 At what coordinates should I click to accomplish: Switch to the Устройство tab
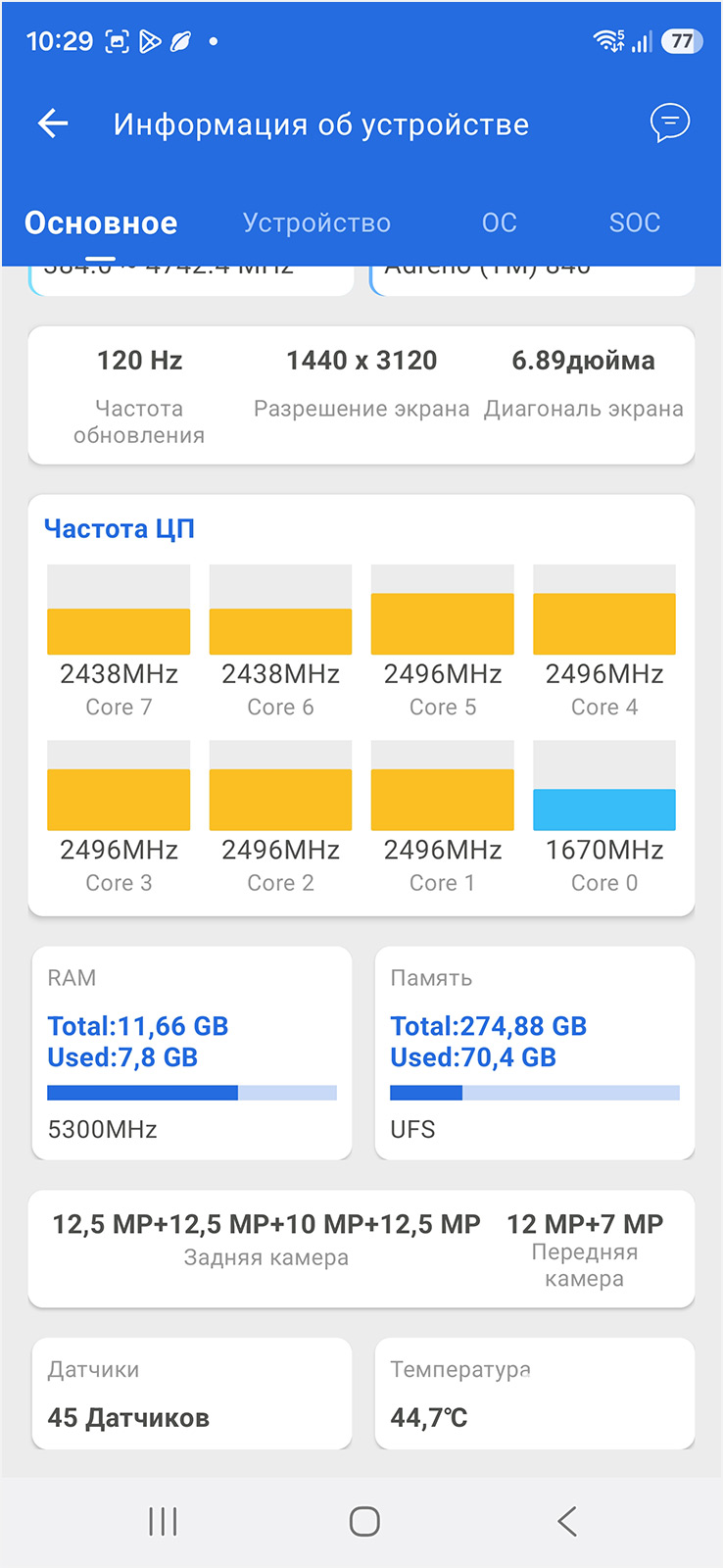[316, 223]
